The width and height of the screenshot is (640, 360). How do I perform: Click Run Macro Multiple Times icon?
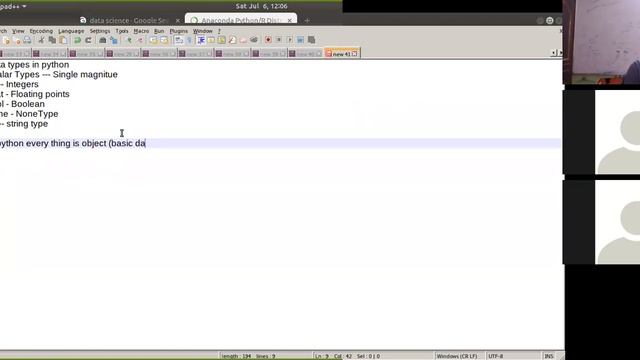(300, 40)
